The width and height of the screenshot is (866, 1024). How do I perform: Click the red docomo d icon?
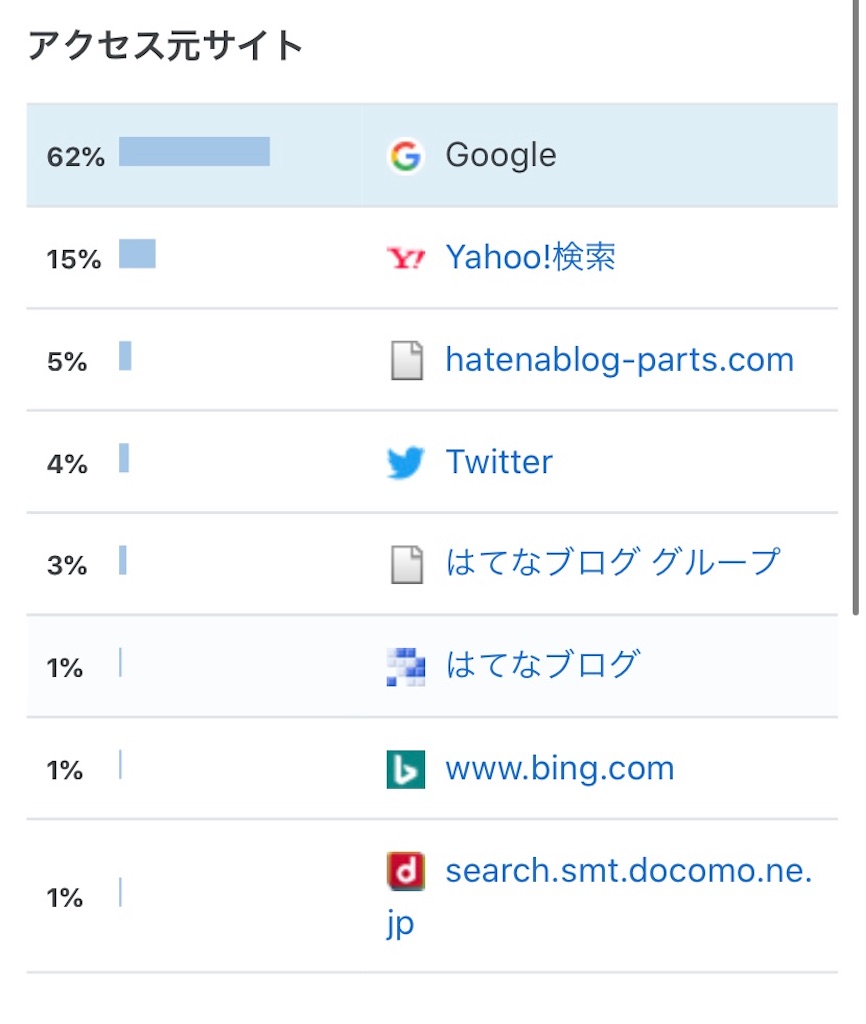(406, 871)
